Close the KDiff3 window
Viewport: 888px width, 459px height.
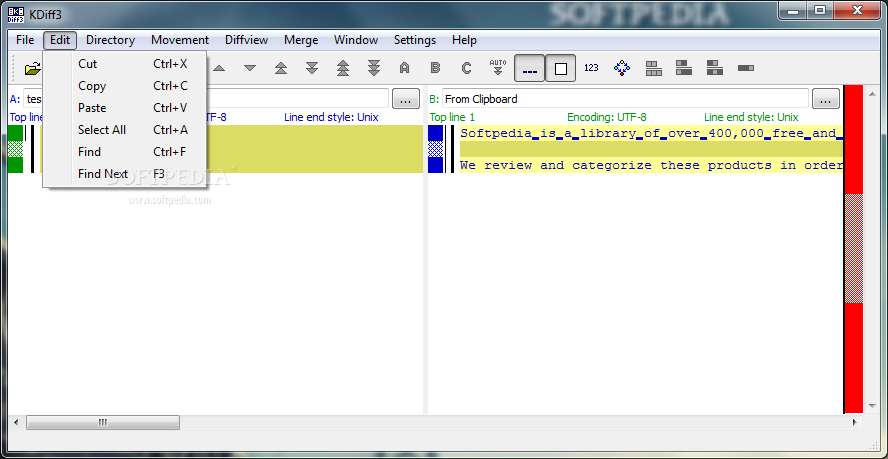(857, 10)
